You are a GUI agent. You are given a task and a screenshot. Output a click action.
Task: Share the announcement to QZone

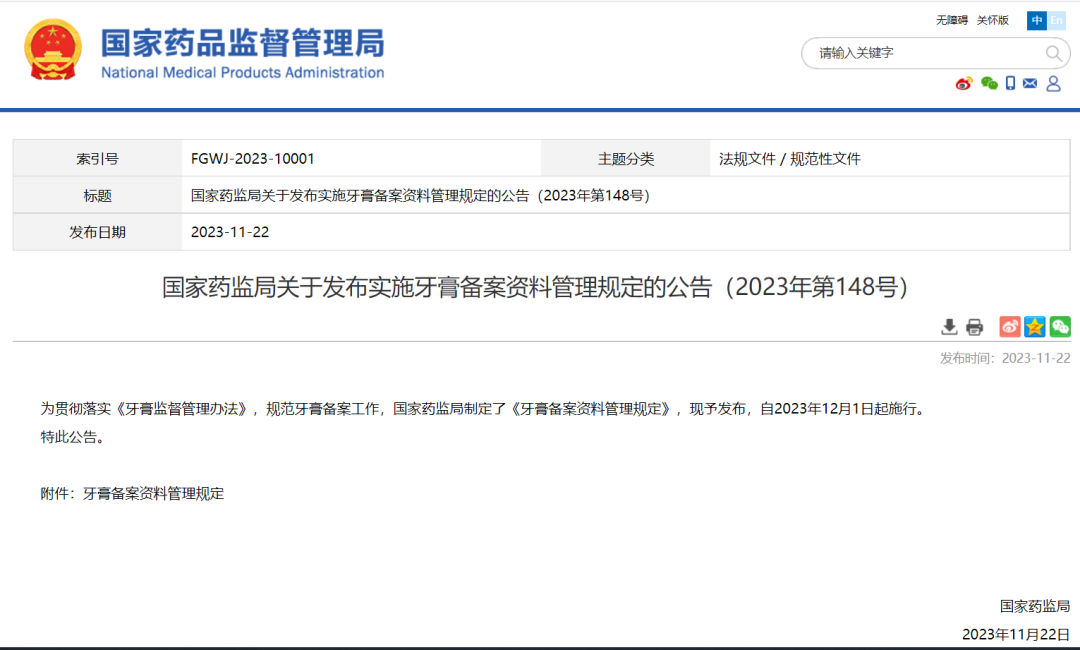[x=1035, y=326]
